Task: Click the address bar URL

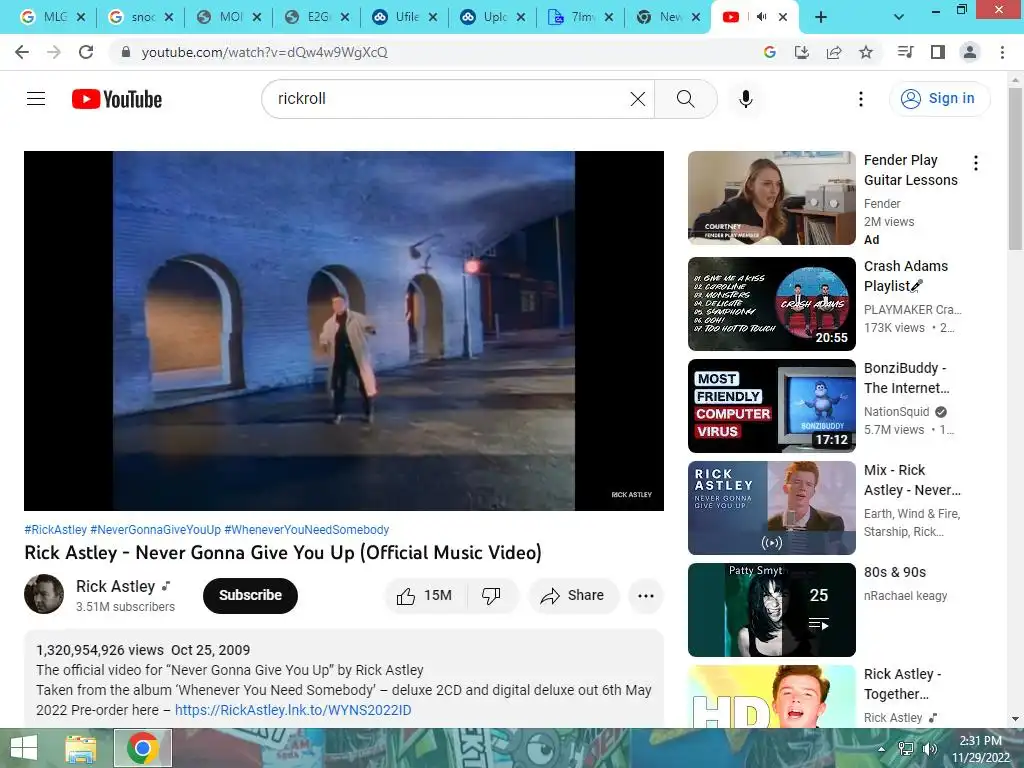Action: [264, 52]
